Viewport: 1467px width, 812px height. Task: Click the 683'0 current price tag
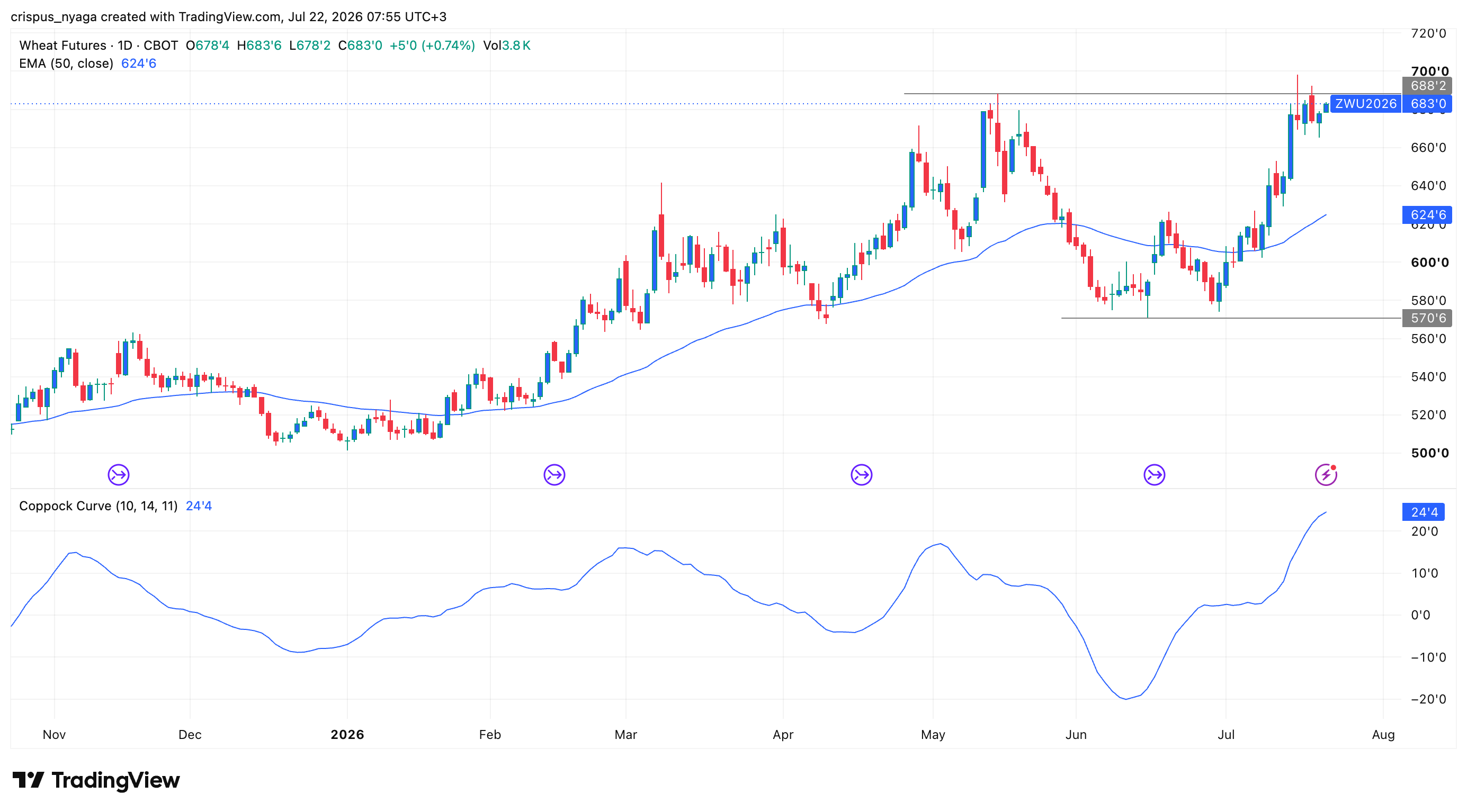tap(1428, 104)
